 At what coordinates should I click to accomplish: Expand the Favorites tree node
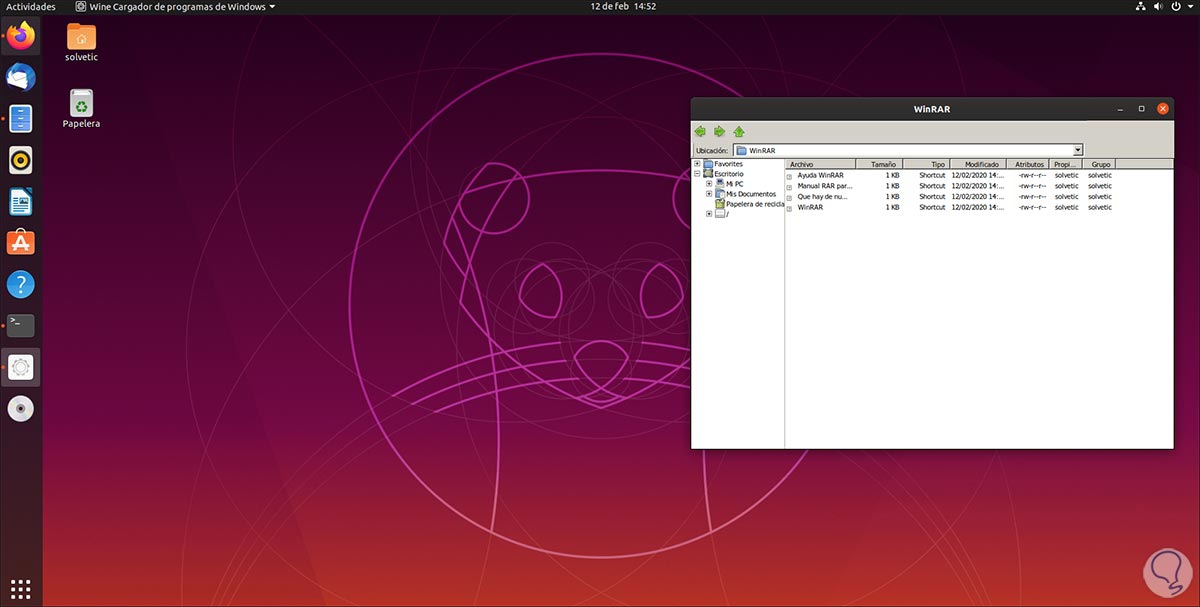[697, 164]
